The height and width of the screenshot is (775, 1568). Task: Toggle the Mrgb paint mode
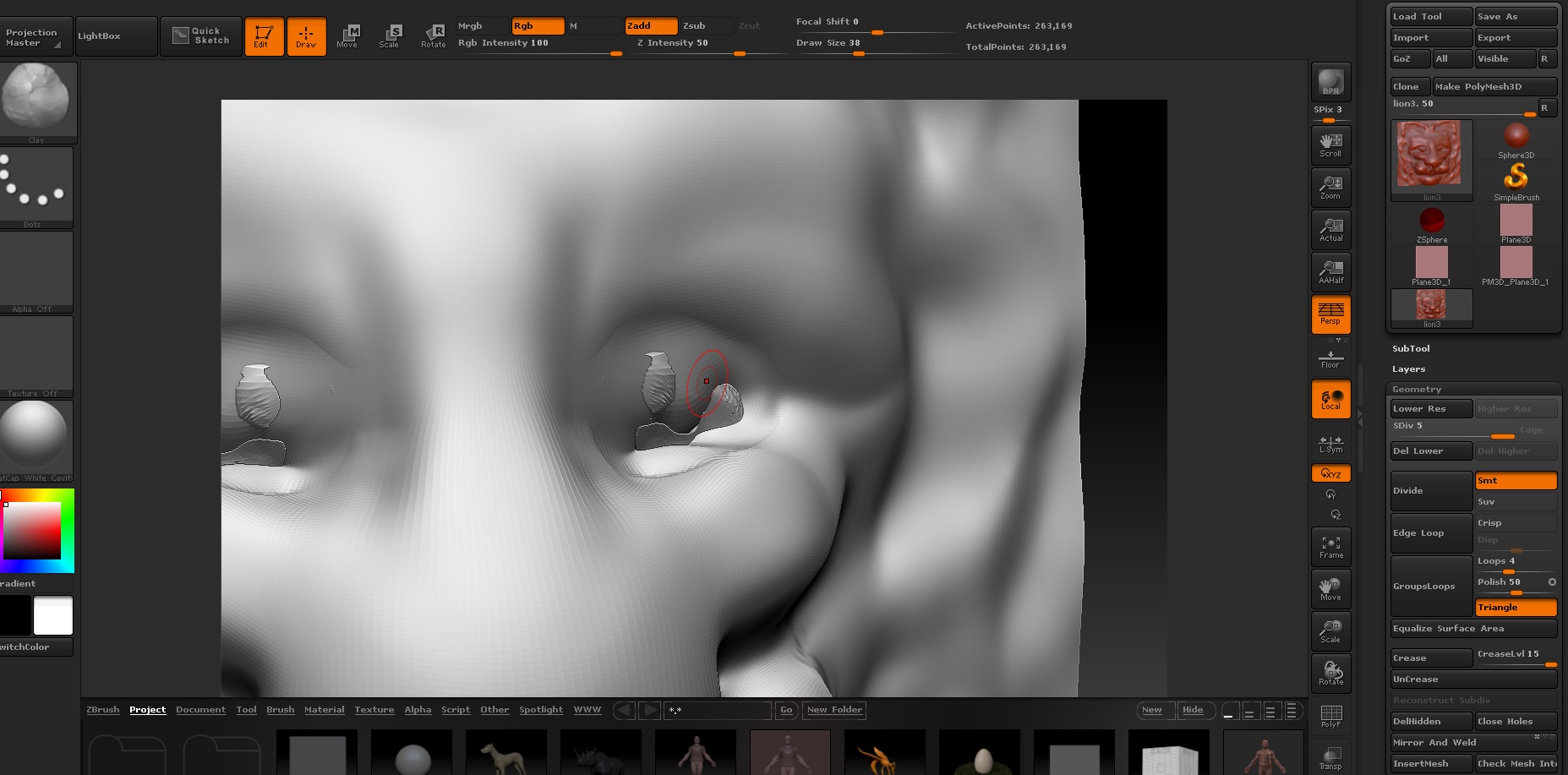coord(483,26)
